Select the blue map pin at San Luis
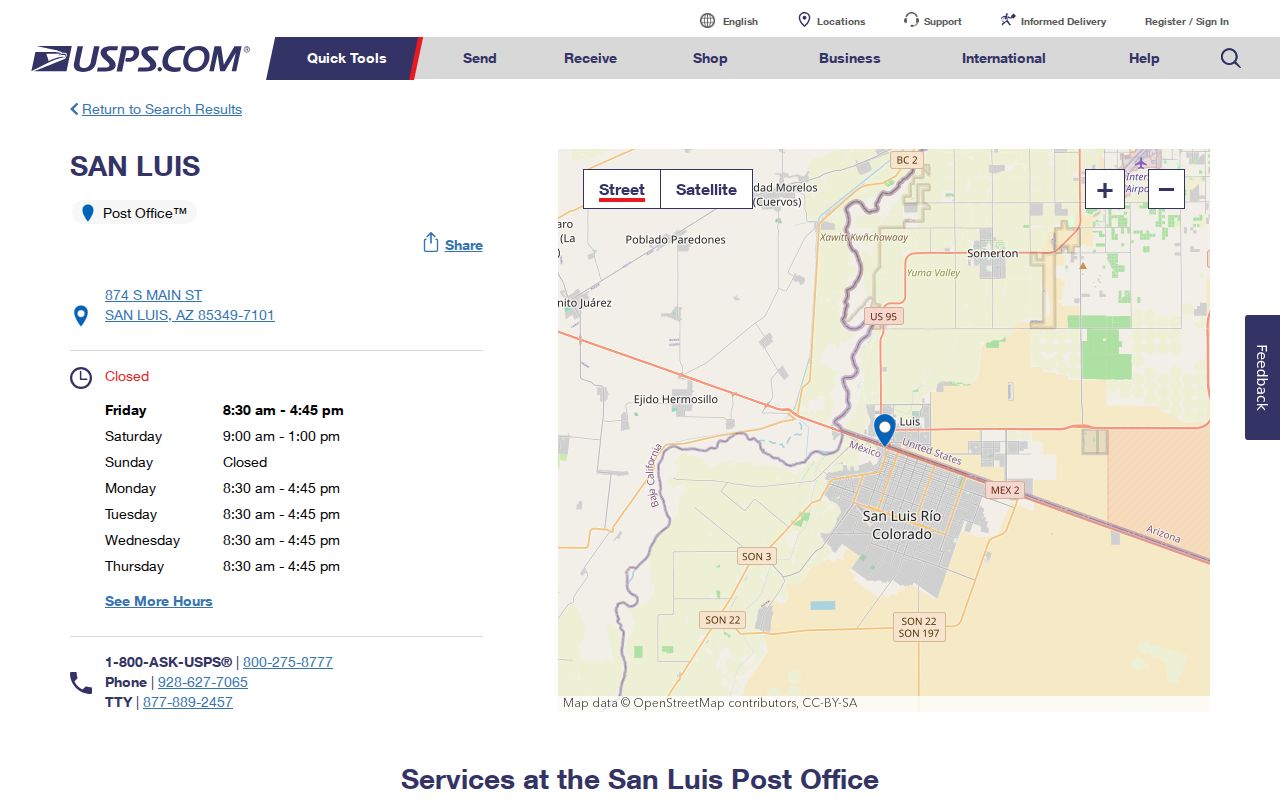Viewport: 1280px width, 800px height. click(884, 430)
